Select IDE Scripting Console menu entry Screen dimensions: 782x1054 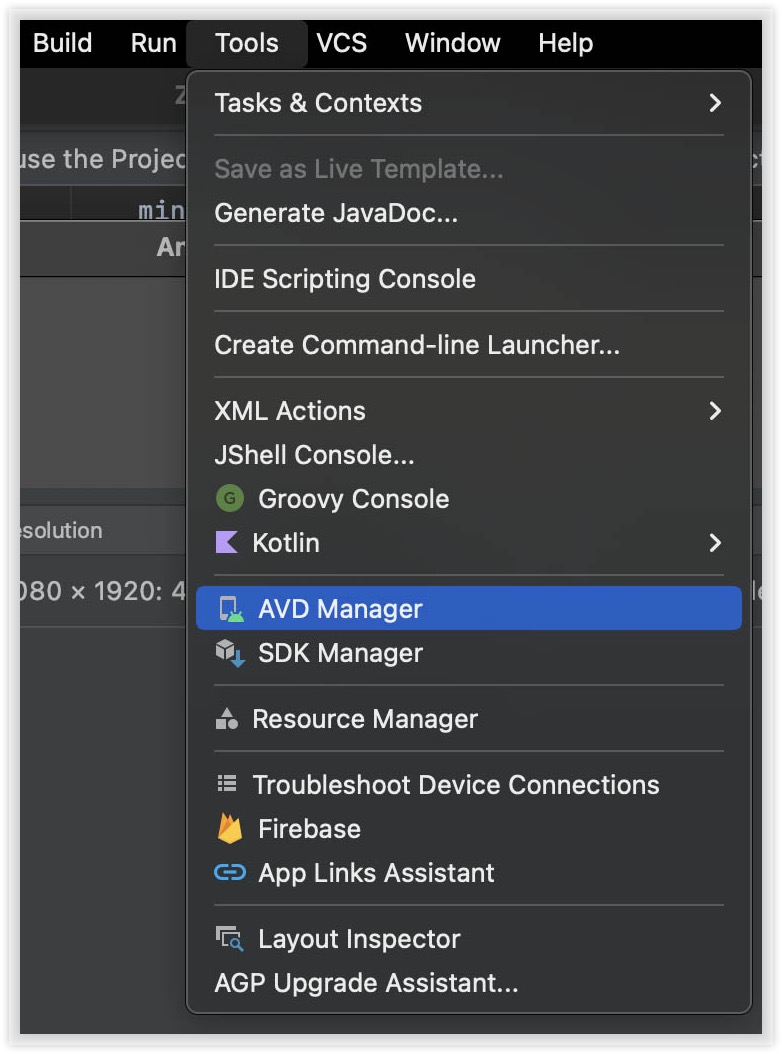345,279
